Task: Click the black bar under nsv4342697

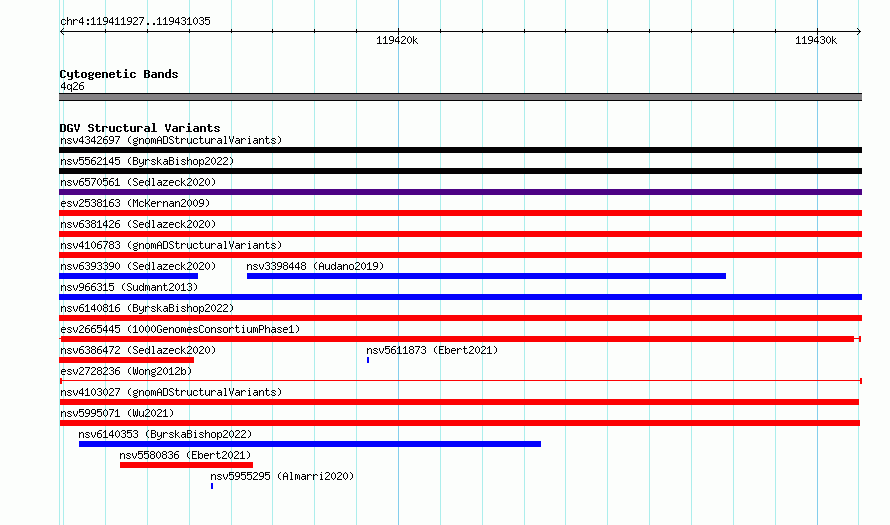Action: pyautogui.click(x=460, y=150)
